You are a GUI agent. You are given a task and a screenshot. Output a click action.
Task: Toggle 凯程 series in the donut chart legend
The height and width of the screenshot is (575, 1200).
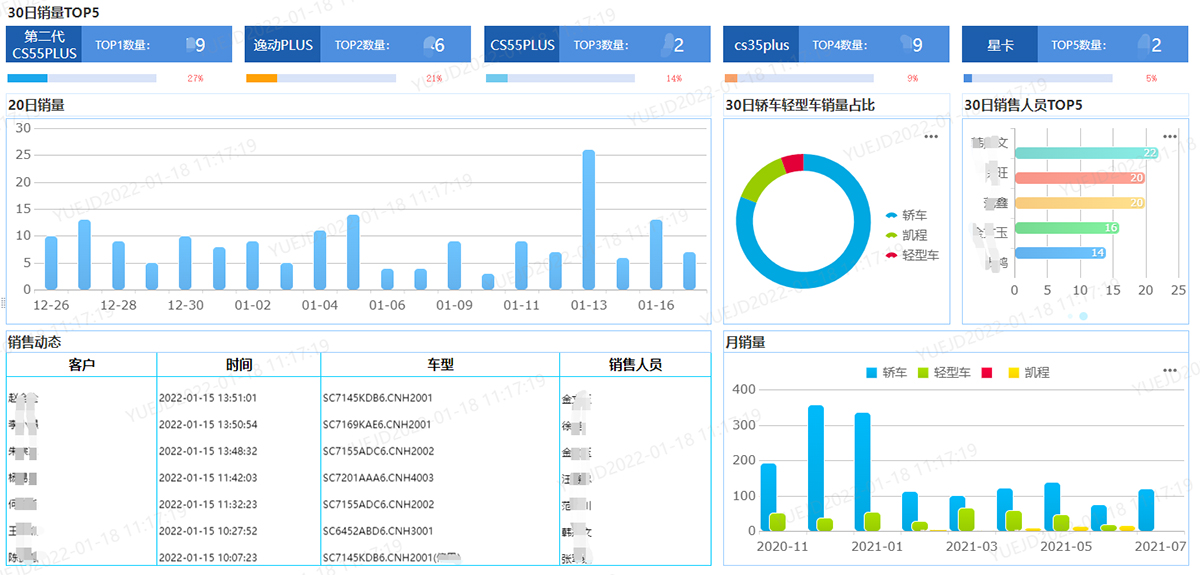point(906,235)
